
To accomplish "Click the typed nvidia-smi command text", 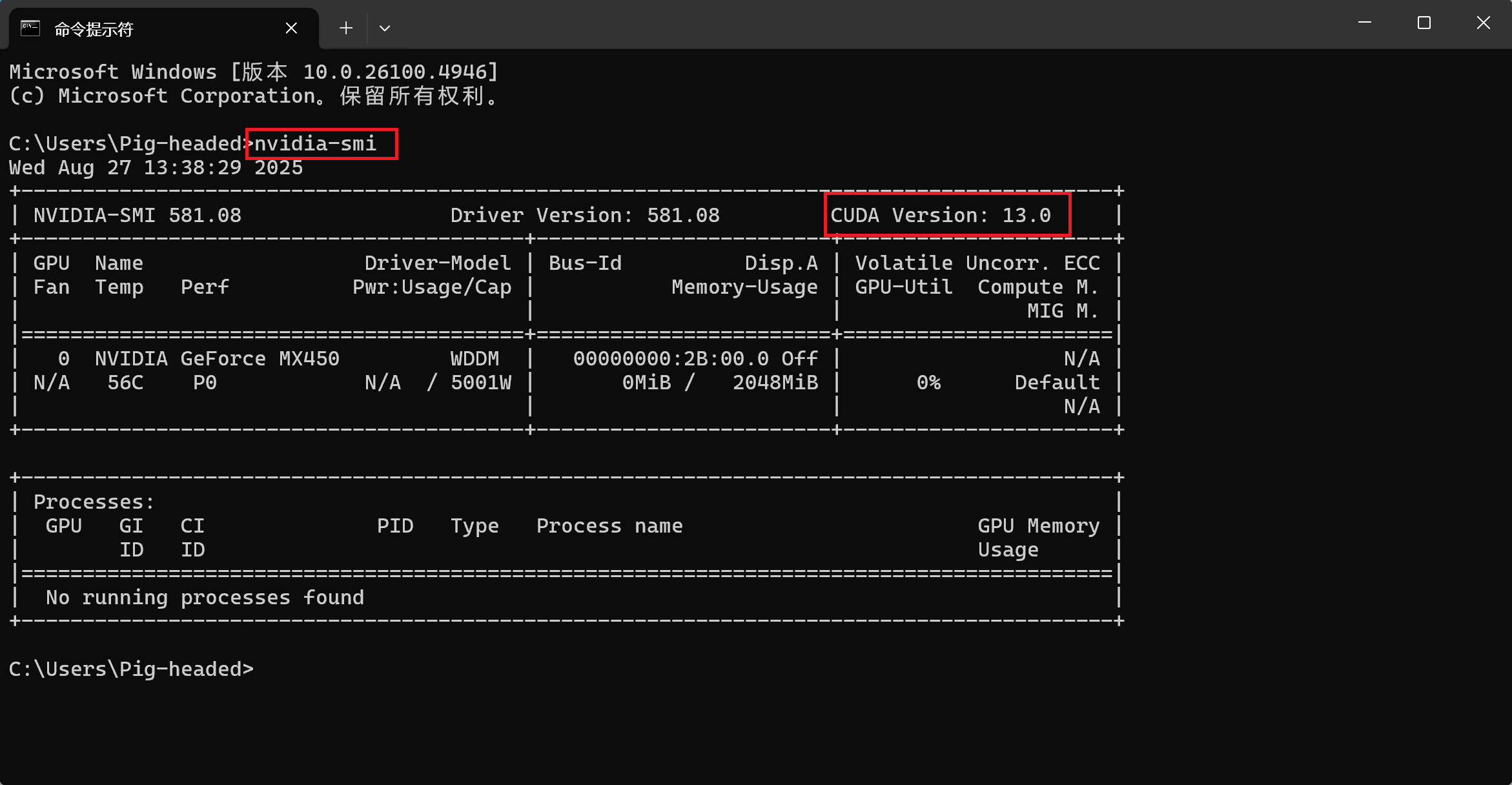I will pyautogui.click(x=315, y=143).
